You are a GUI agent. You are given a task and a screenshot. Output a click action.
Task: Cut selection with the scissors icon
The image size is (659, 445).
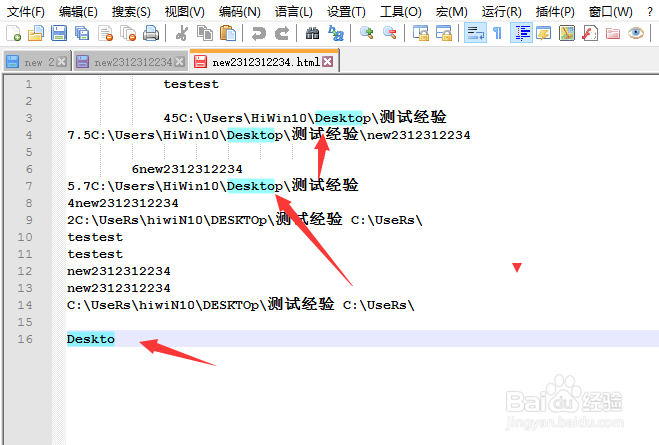tap(182, 33)
